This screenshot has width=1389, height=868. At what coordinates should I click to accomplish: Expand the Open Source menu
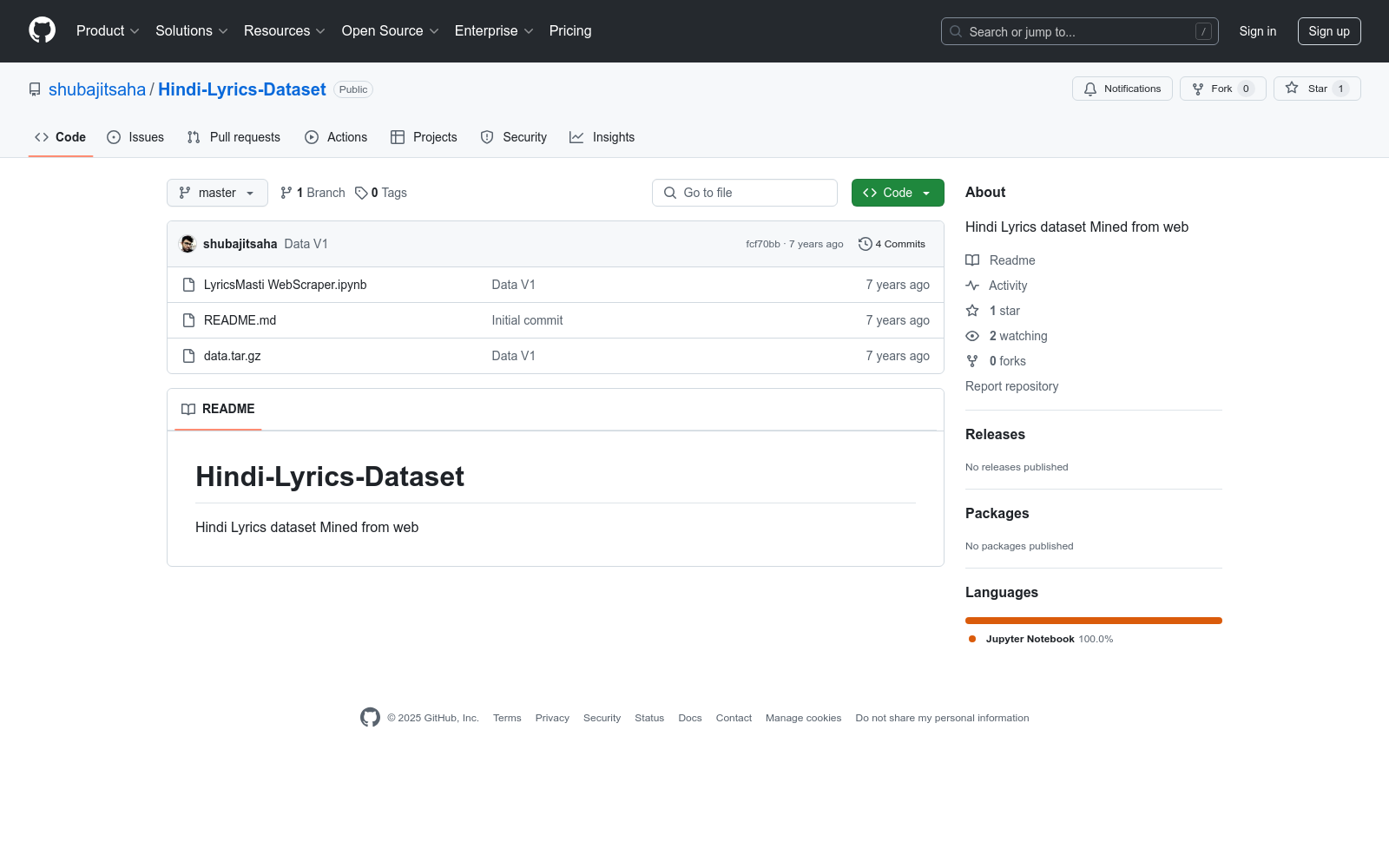click(391, 31)
